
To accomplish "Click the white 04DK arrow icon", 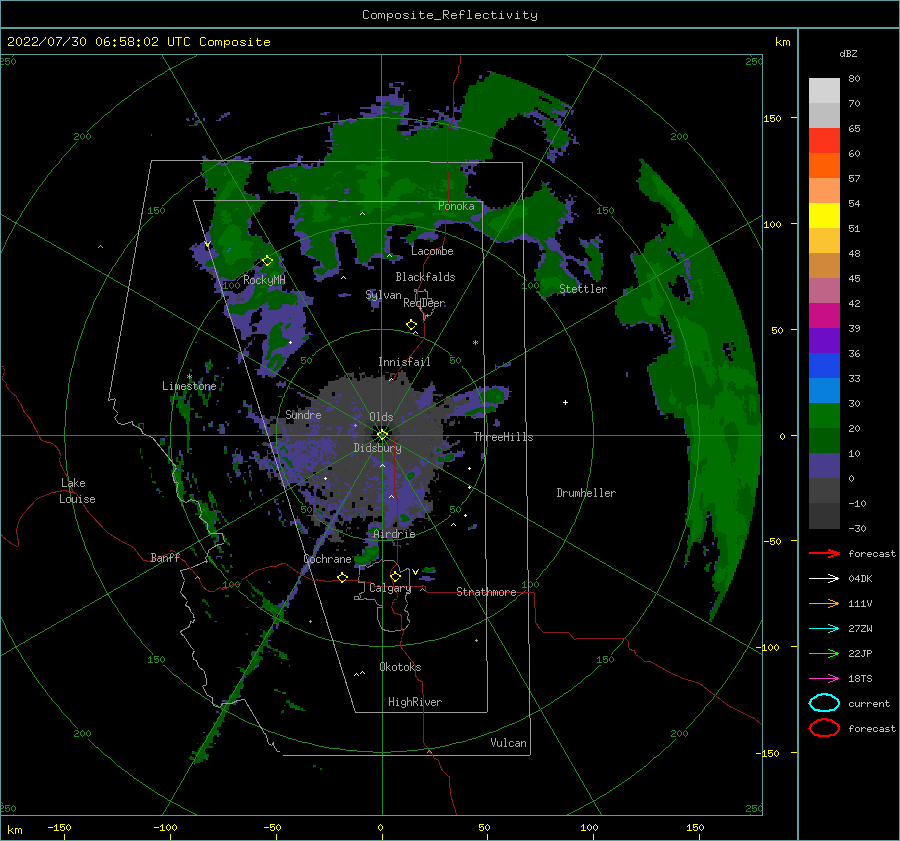I will click(x=824, y=578).
